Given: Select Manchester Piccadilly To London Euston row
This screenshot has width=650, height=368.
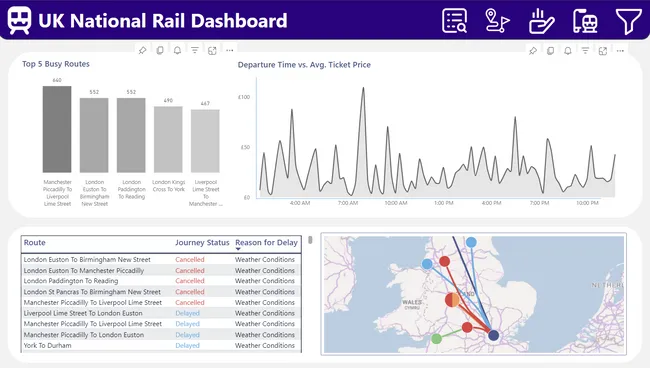Looking at the screenshot, I should click(x=161, y=335).
